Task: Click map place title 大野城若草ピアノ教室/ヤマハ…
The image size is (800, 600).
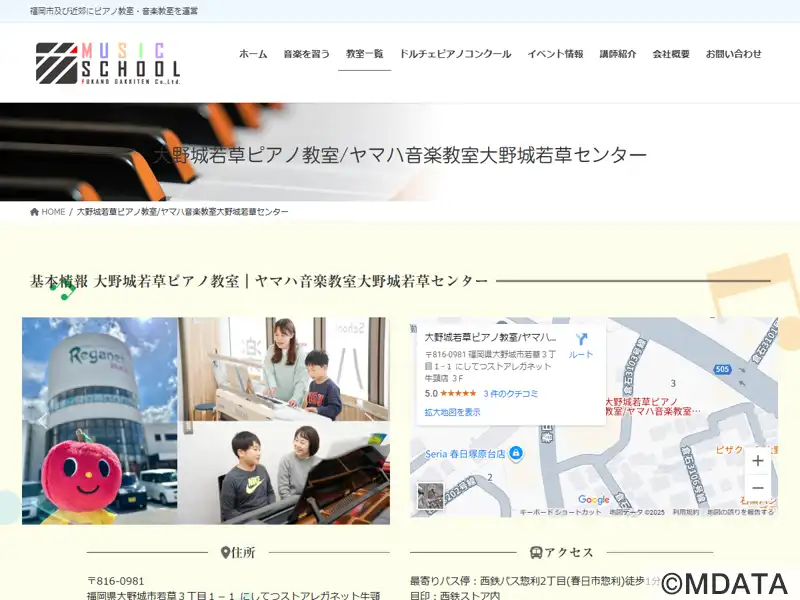Action: [x=490, y=337]
